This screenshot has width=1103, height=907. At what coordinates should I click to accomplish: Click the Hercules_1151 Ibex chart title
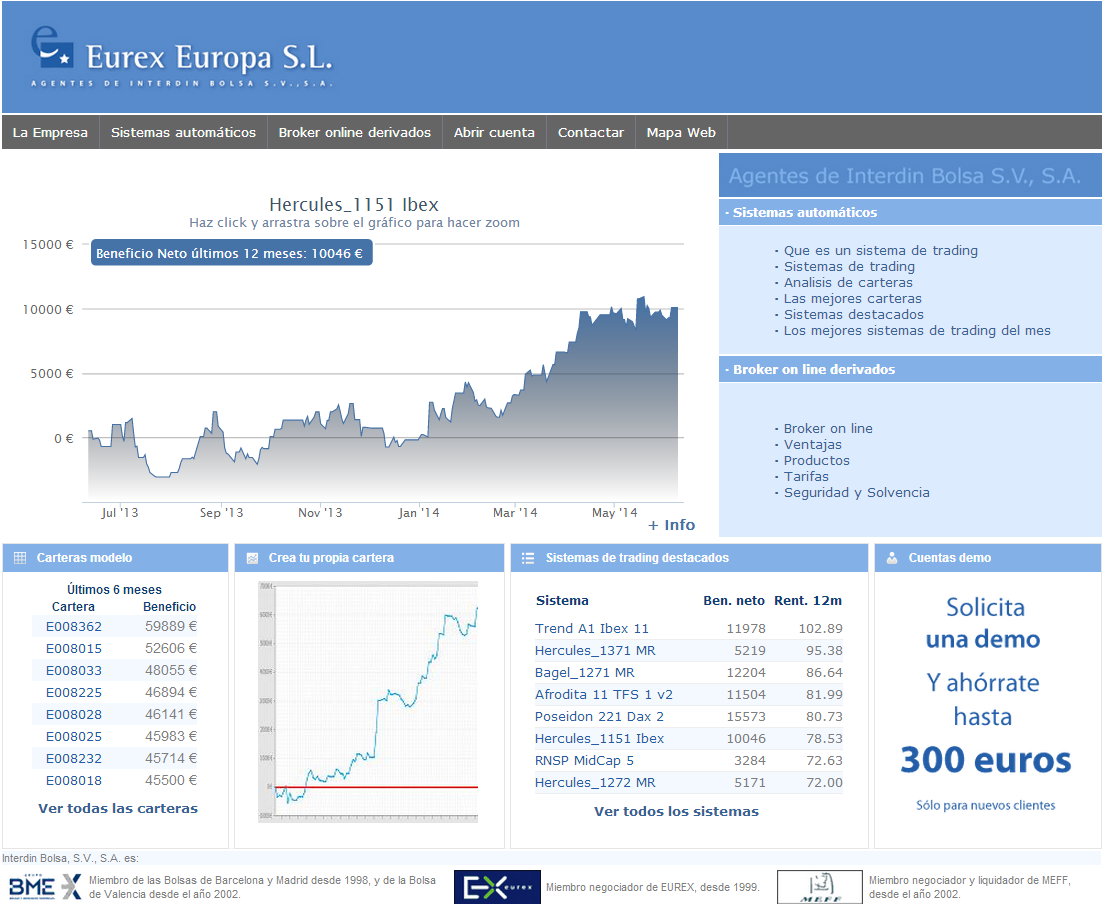(354, 205)
